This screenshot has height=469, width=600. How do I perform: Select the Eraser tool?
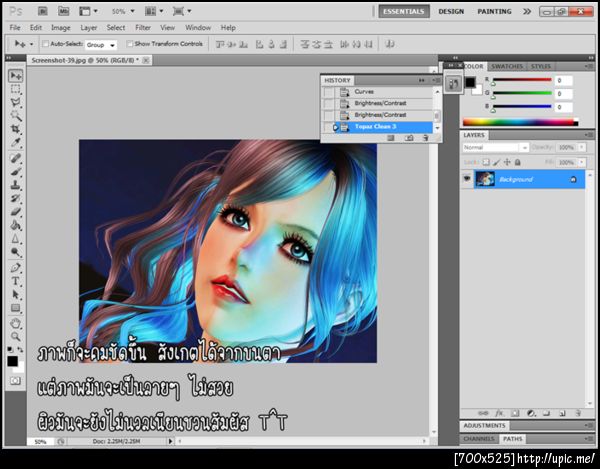click(16, 212)
